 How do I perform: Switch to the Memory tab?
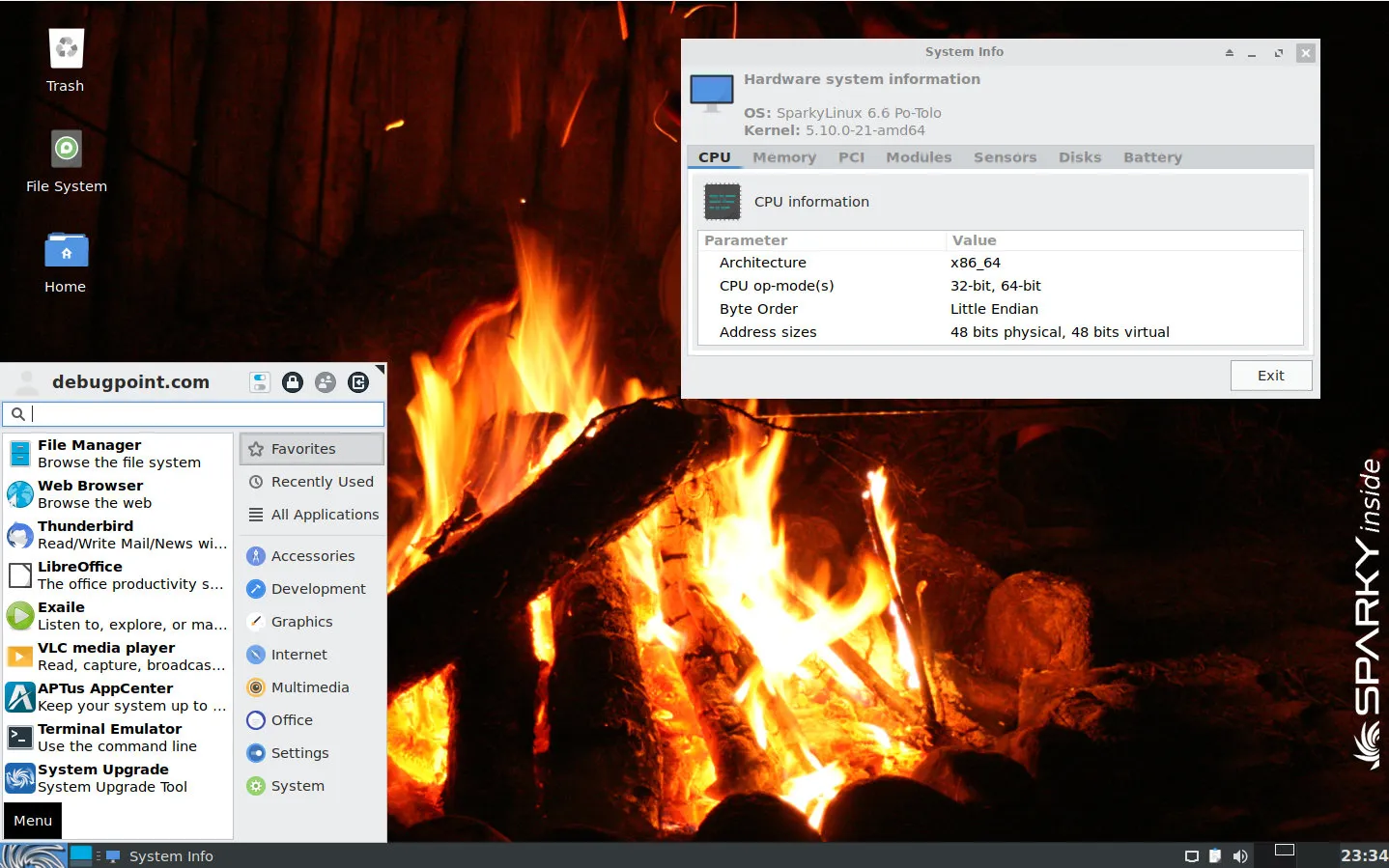(x=783, y=157)
